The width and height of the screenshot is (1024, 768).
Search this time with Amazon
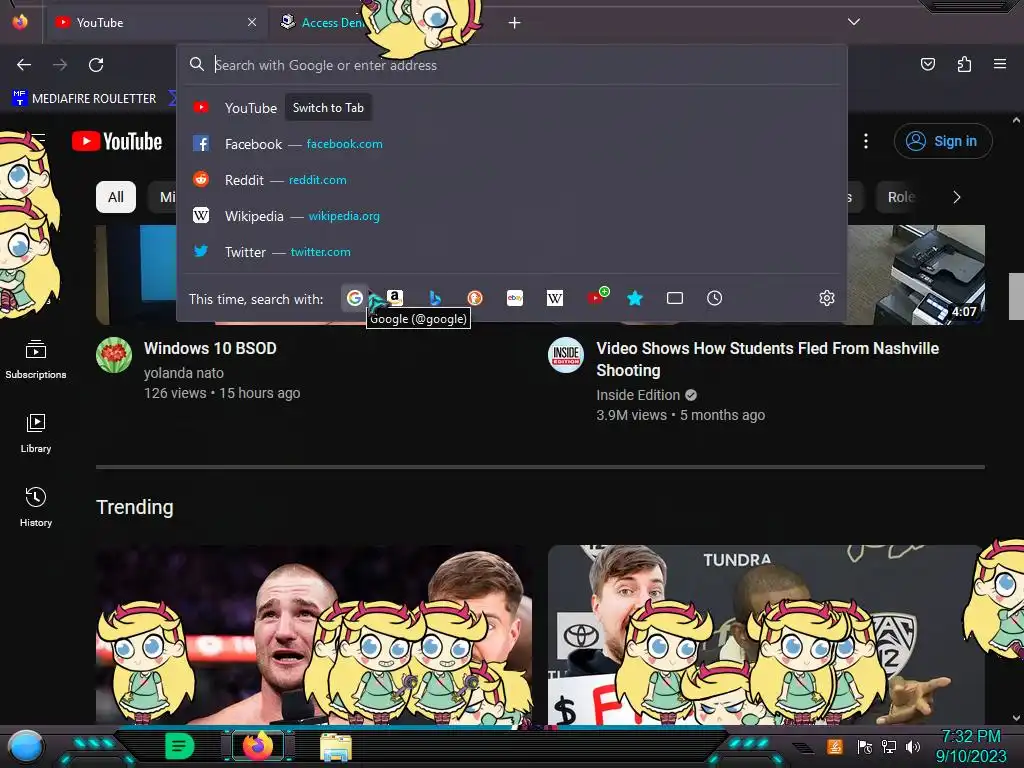click(394, 298)
